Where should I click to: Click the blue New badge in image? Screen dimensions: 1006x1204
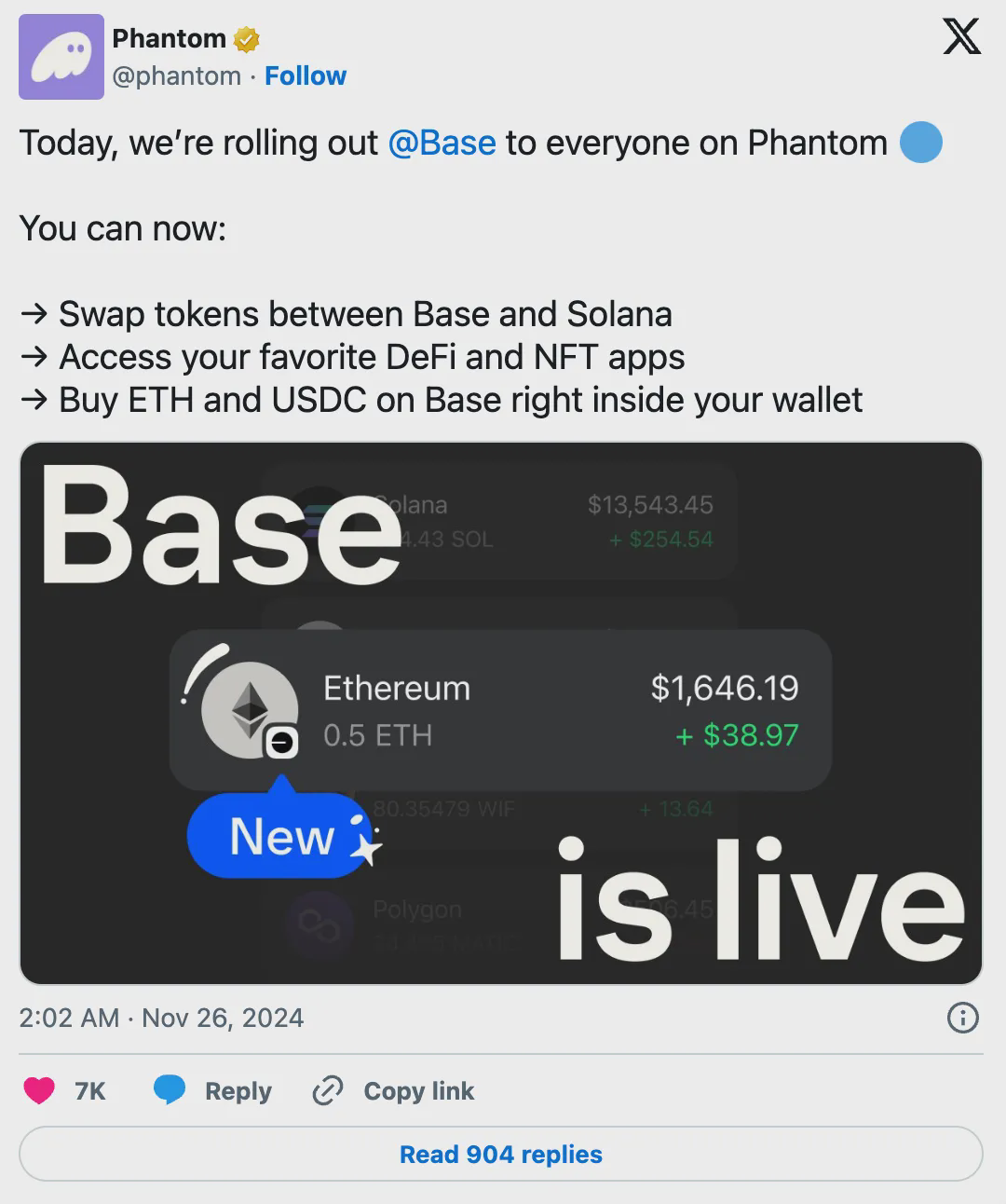coord(280,836)
